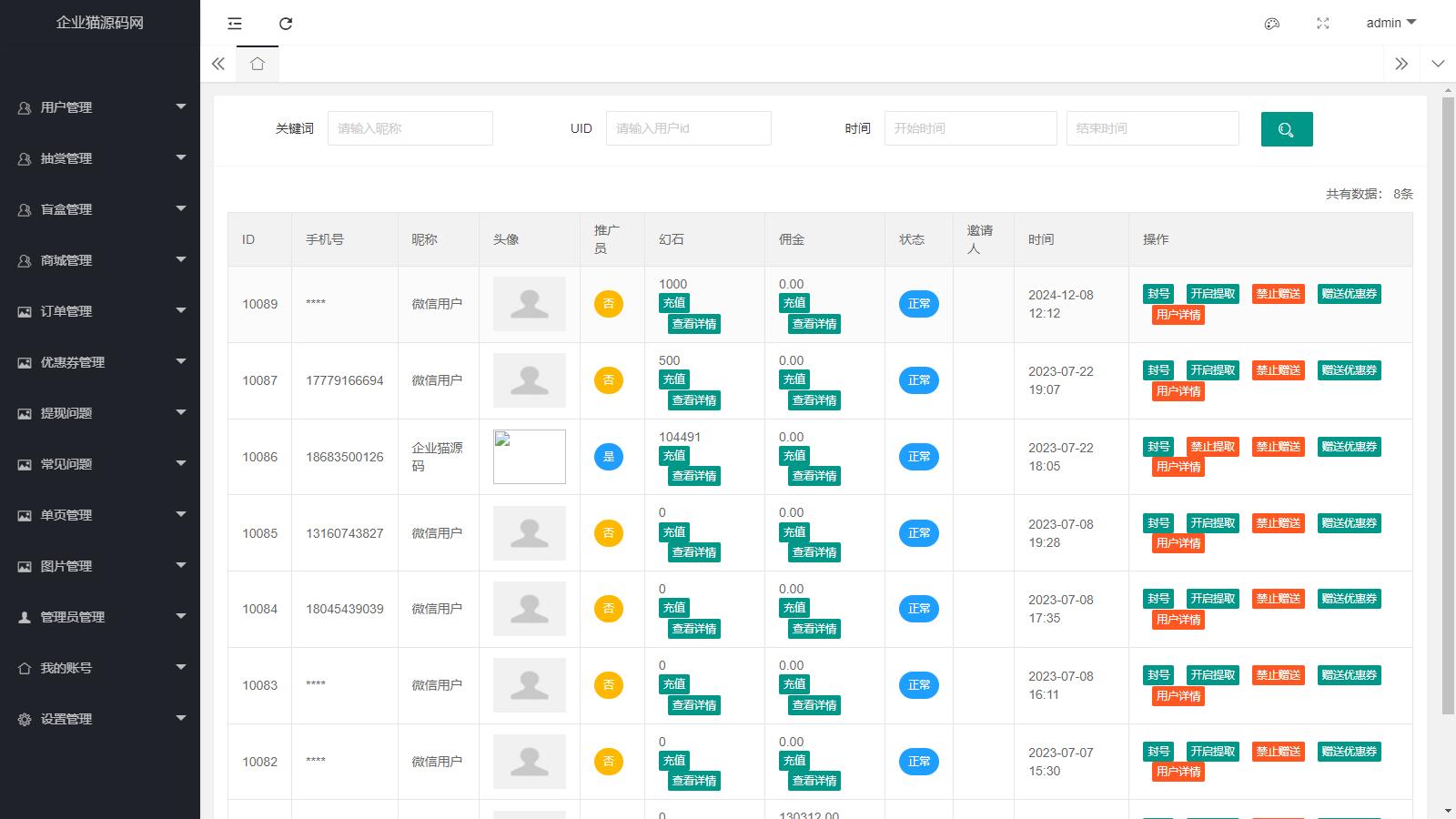1456x819 pixels.
Task: Expand the 用户管理 sidebar menu
Action: [100, 107]
